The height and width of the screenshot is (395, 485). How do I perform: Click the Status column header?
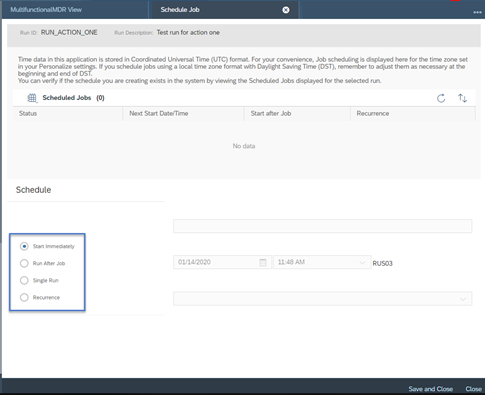point(68,113)
